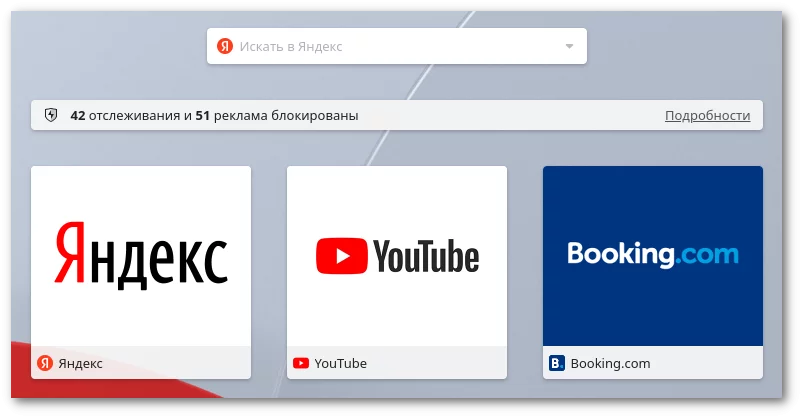
Task: Click the Yandex logo icon in search box
Action: (225, 46)
